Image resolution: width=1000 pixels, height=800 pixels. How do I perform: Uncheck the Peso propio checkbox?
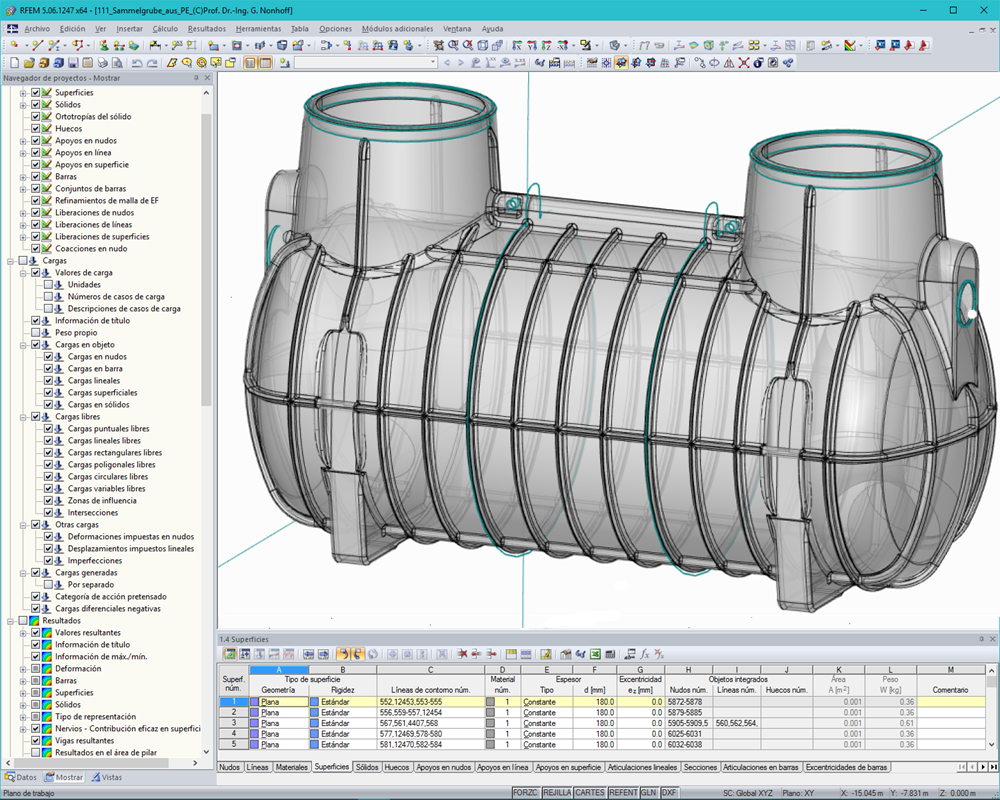pyautogui.click(x=36, y=333)
